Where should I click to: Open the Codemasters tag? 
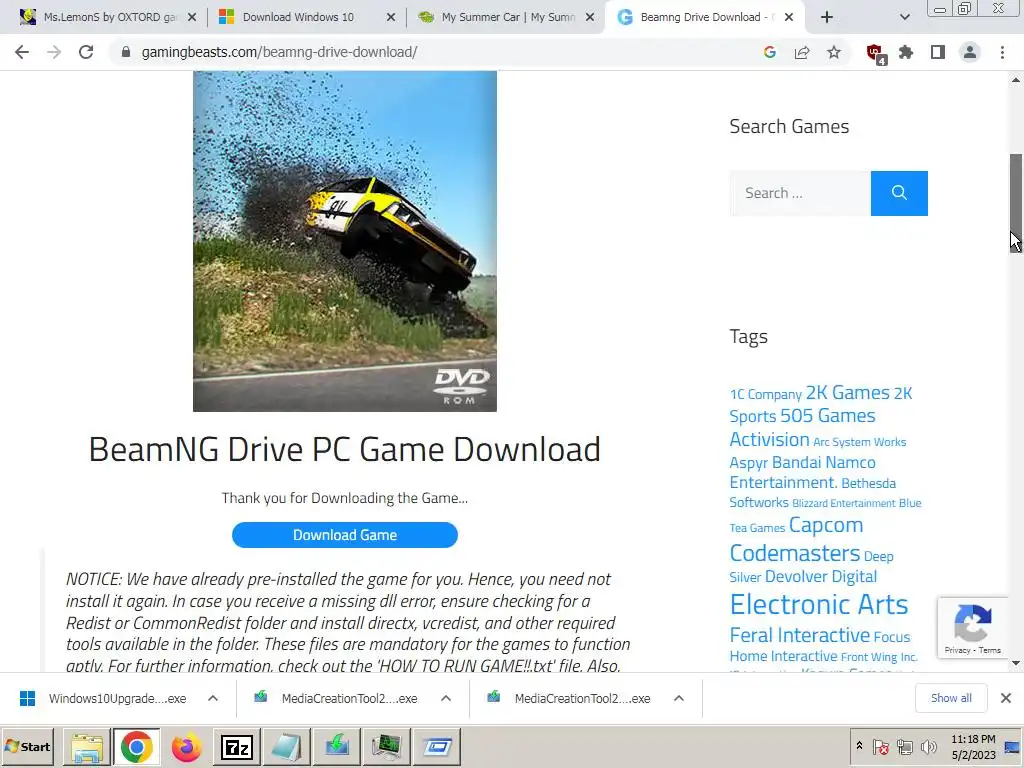pyautogui.click(x=795, y=553)
